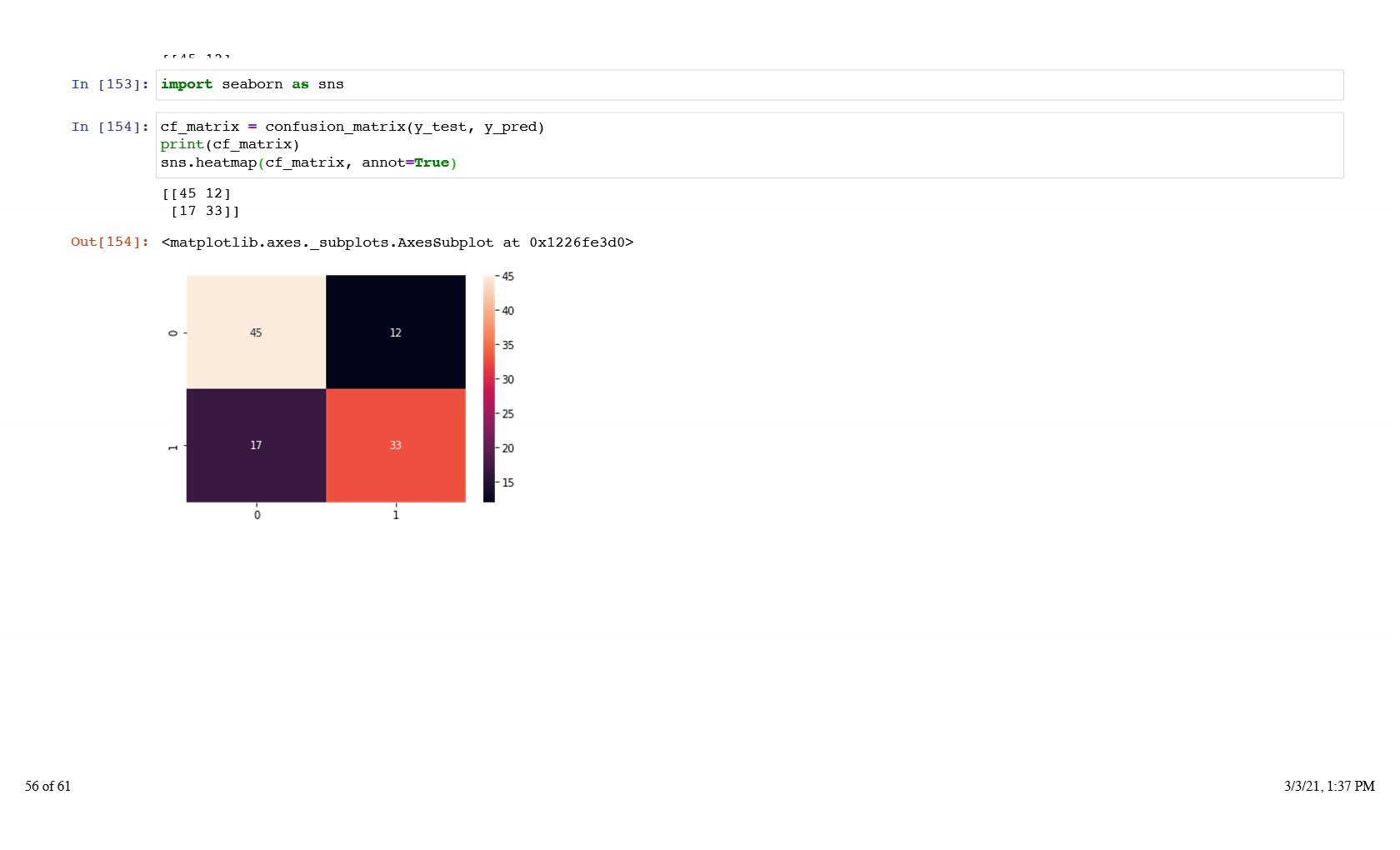Image resolution: width=1400 pixels, height=850 pixels.
Task: Click the "import seaborn as sns" code cell
Action: pos(252,84)
